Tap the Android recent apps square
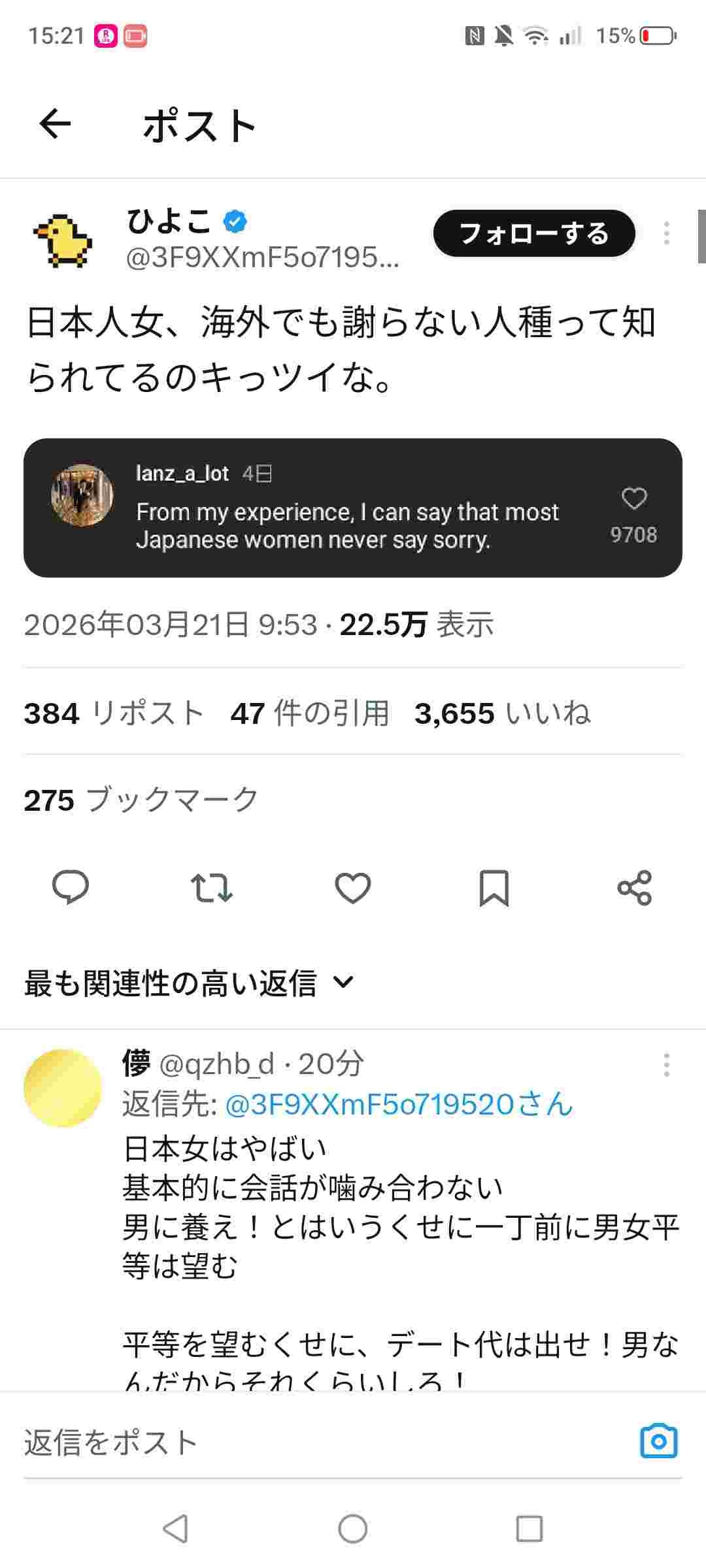 [x=529, y=1529]
